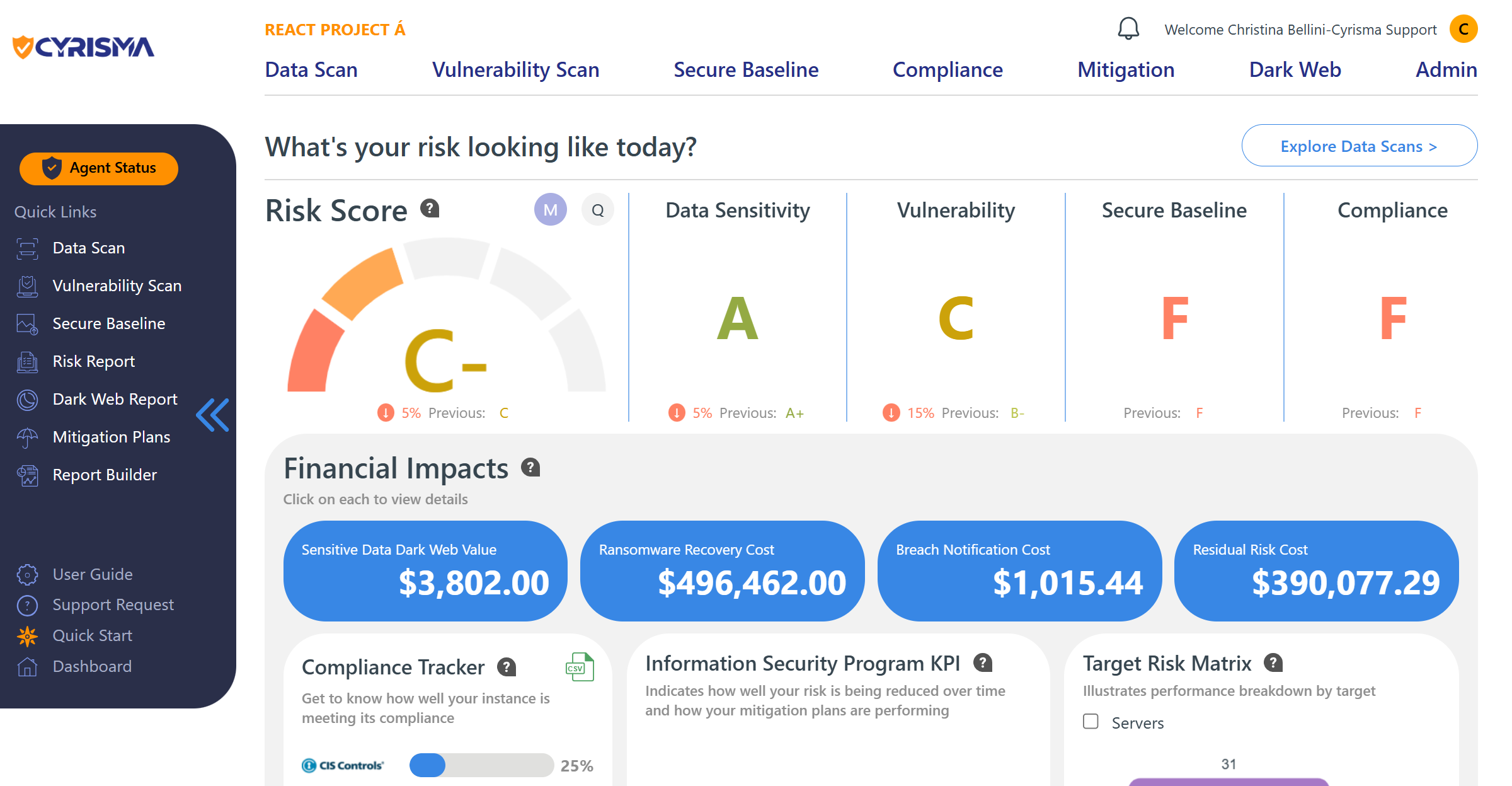Click the notification bell icon
Viewport: 1512px width, 786px height.
(x=1128, y=29)
